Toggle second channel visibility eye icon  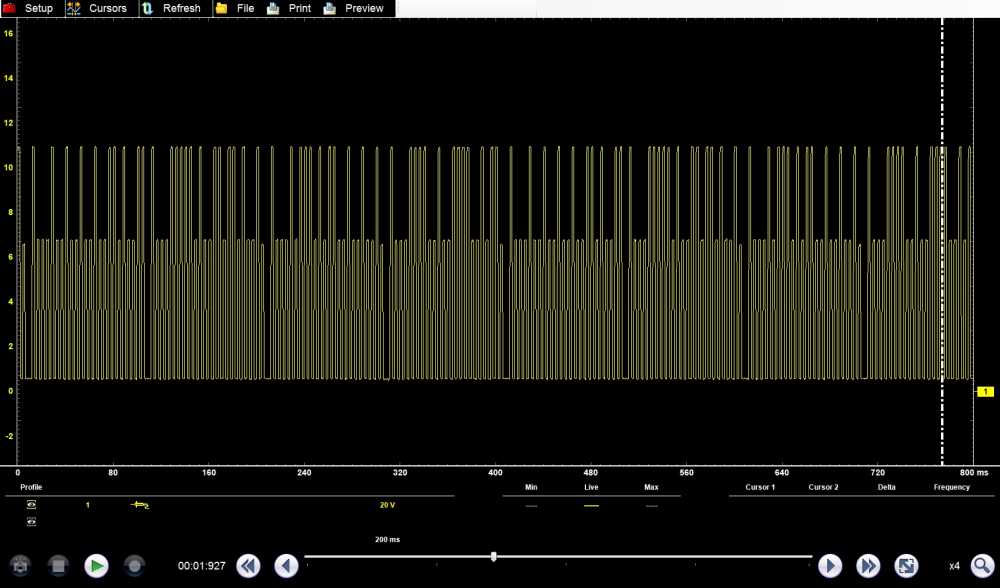(31, 522)
